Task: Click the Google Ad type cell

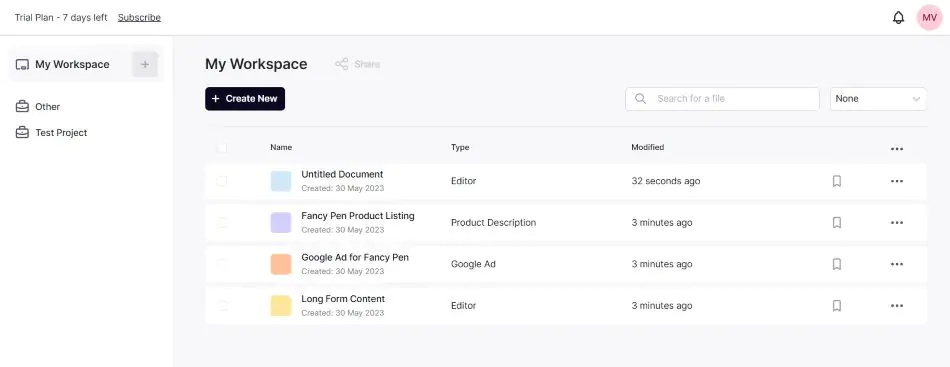Action: (473, 264)
